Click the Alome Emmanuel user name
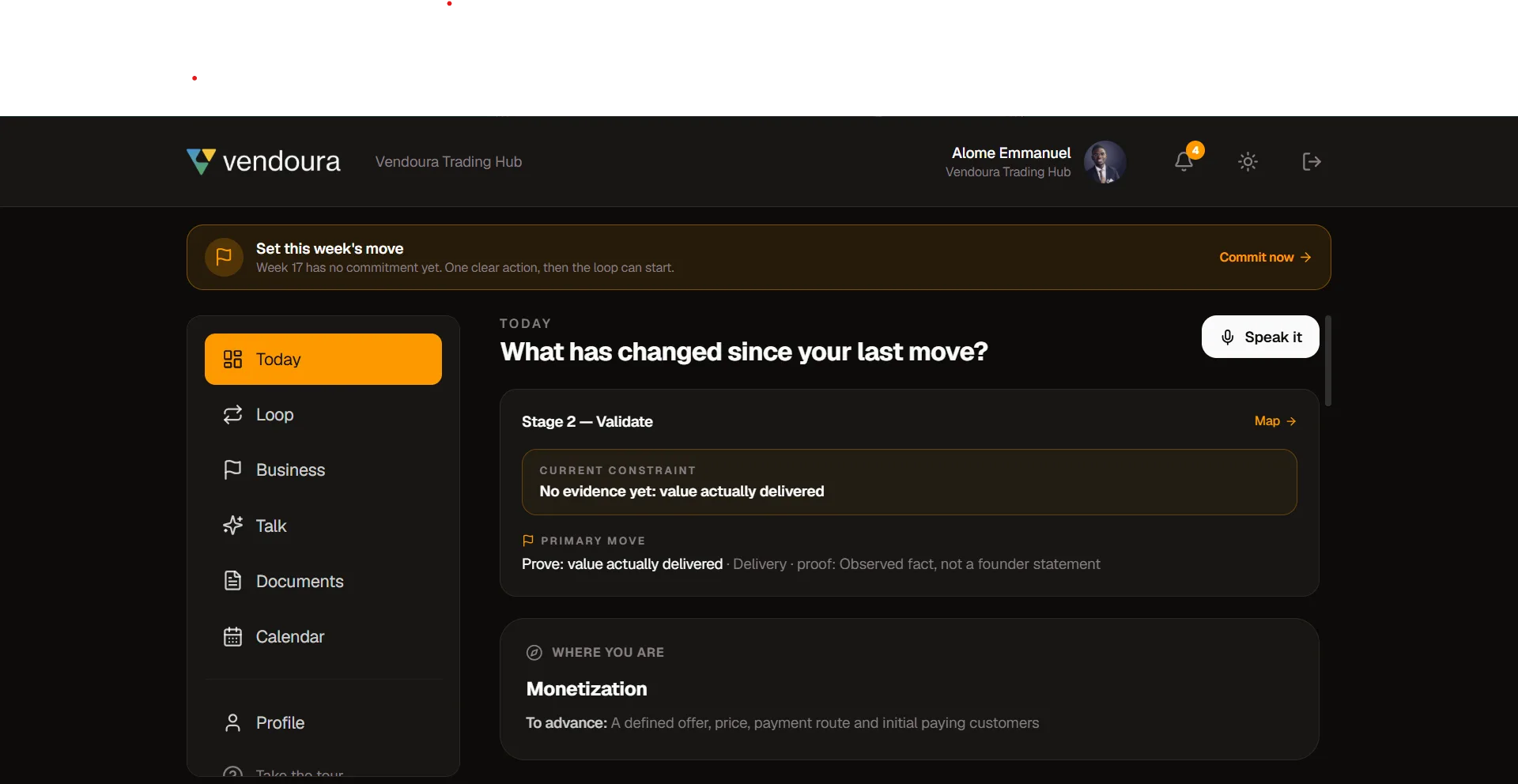 [x=1011, y=153]
